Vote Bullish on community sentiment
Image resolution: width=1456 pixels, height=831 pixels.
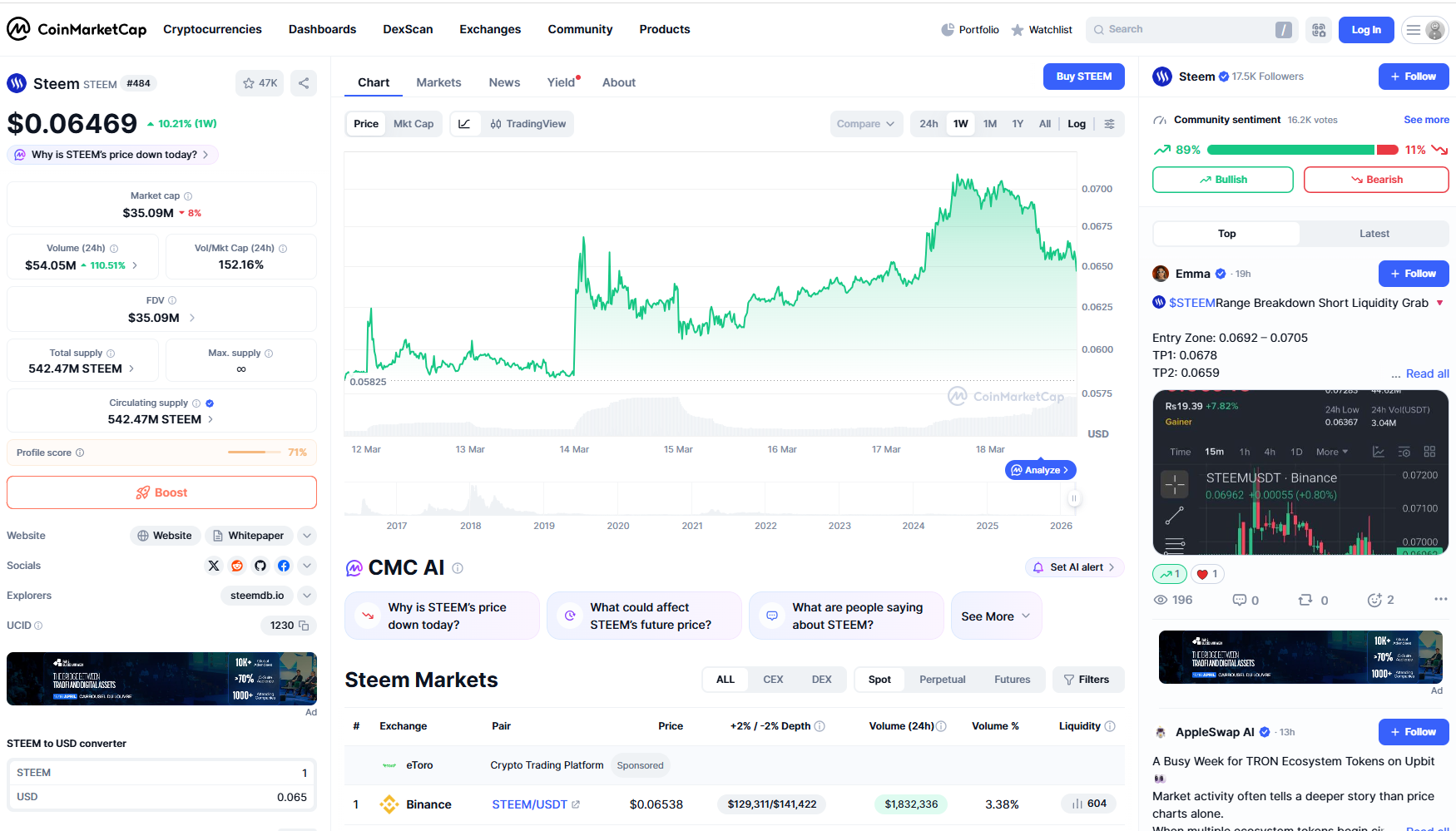pyautogui.click(x=1223, y=180)
